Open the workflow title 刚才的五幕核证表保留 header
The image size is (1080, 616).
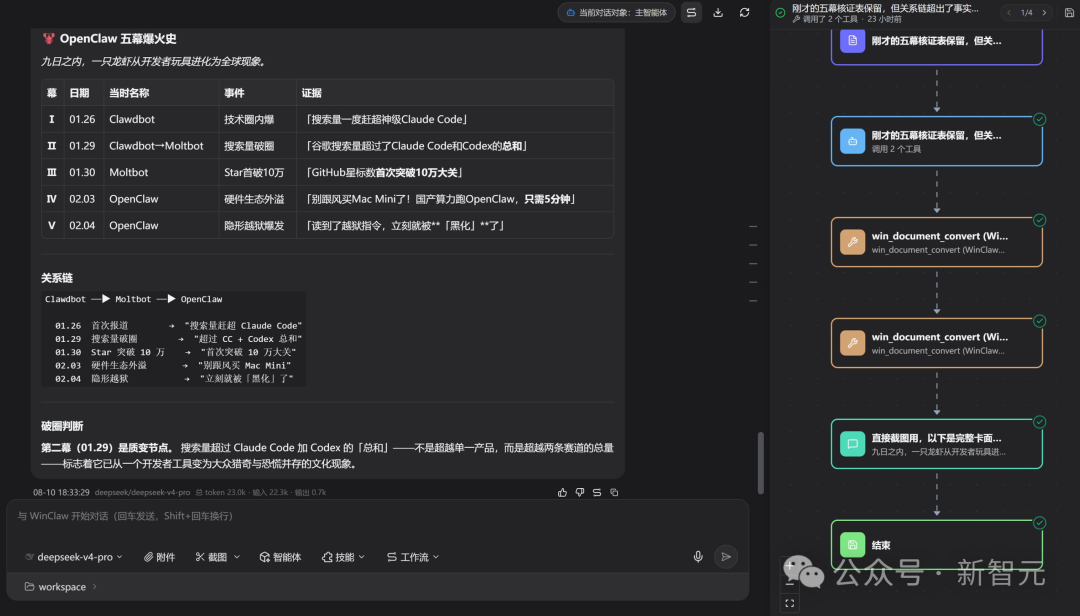pyautogui.click(x=885, y=8)
